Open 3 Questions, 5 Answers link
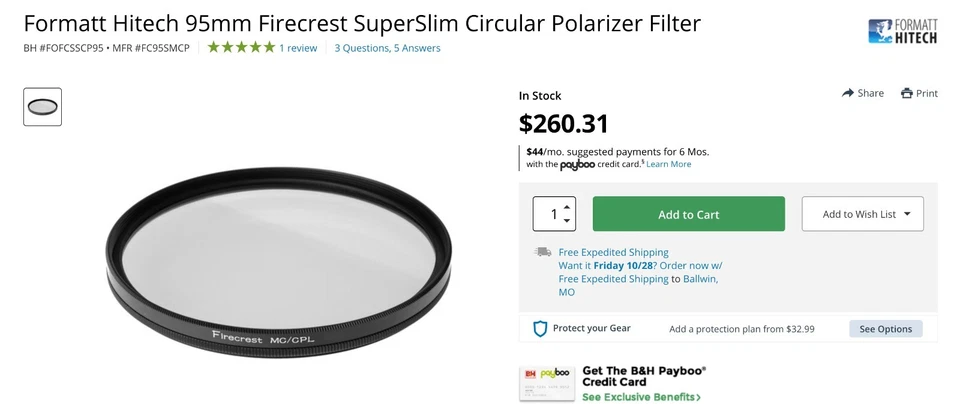960x404 pixels. tap(387, 48)
